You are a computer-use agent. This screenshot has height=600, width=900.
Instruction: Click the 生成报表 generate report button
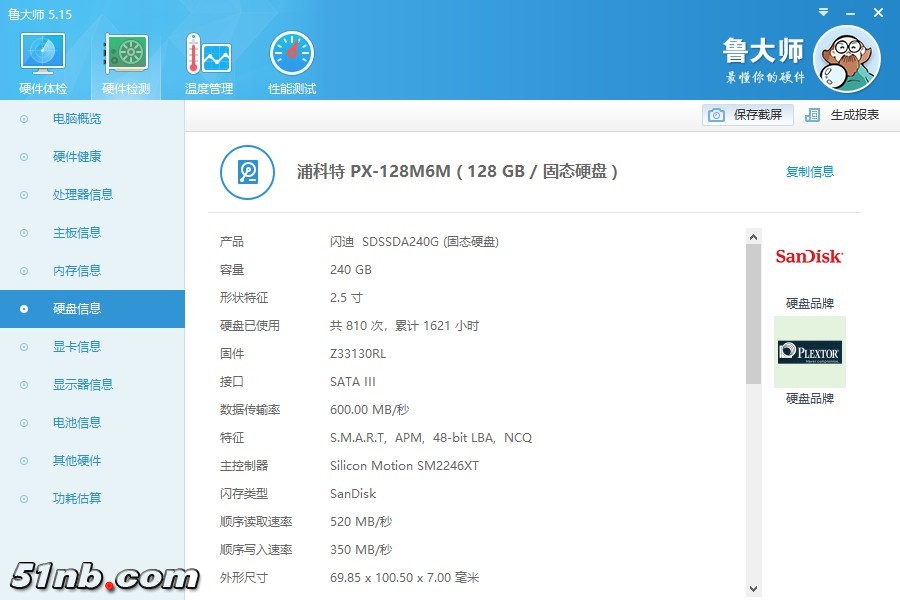[842, 115]
